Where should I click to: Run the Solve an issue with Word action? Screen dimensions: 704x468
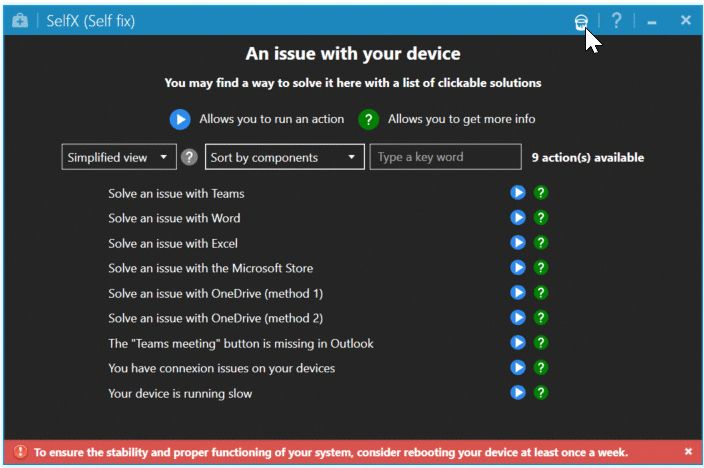pos(518,218)
